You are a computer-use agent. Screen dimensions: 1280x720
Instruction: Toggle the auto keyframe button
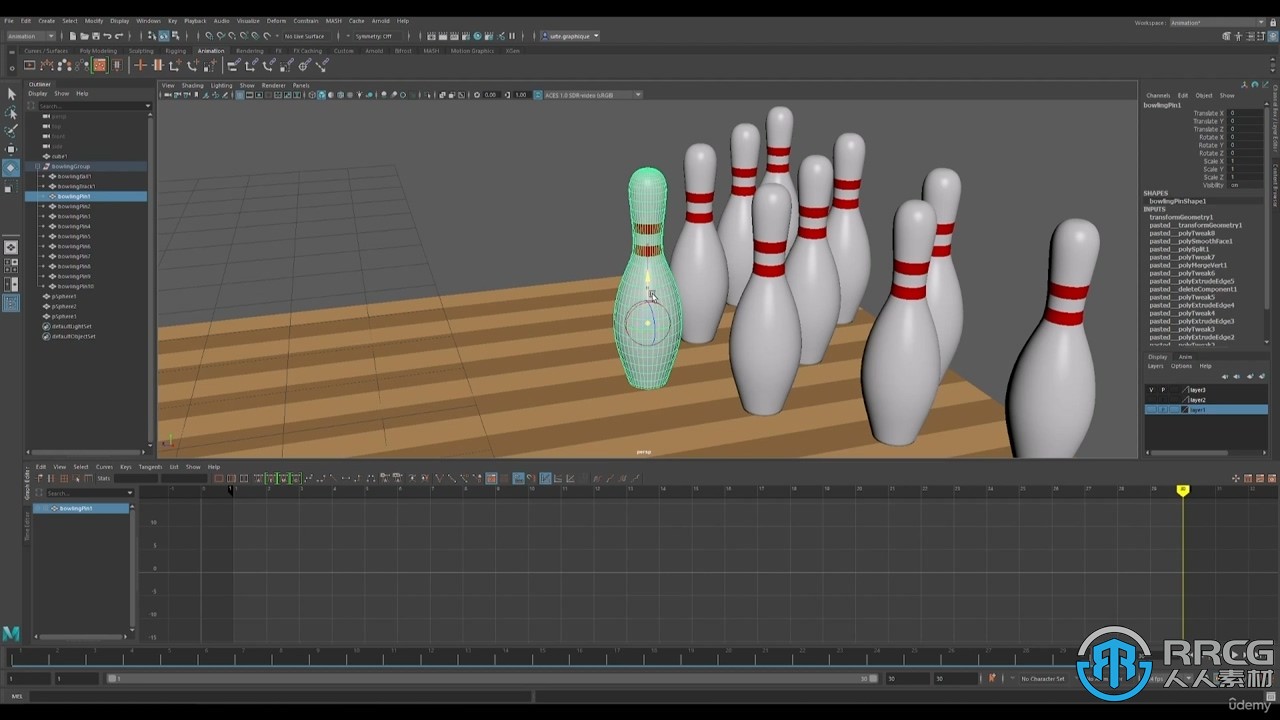[x=992, y=678]
